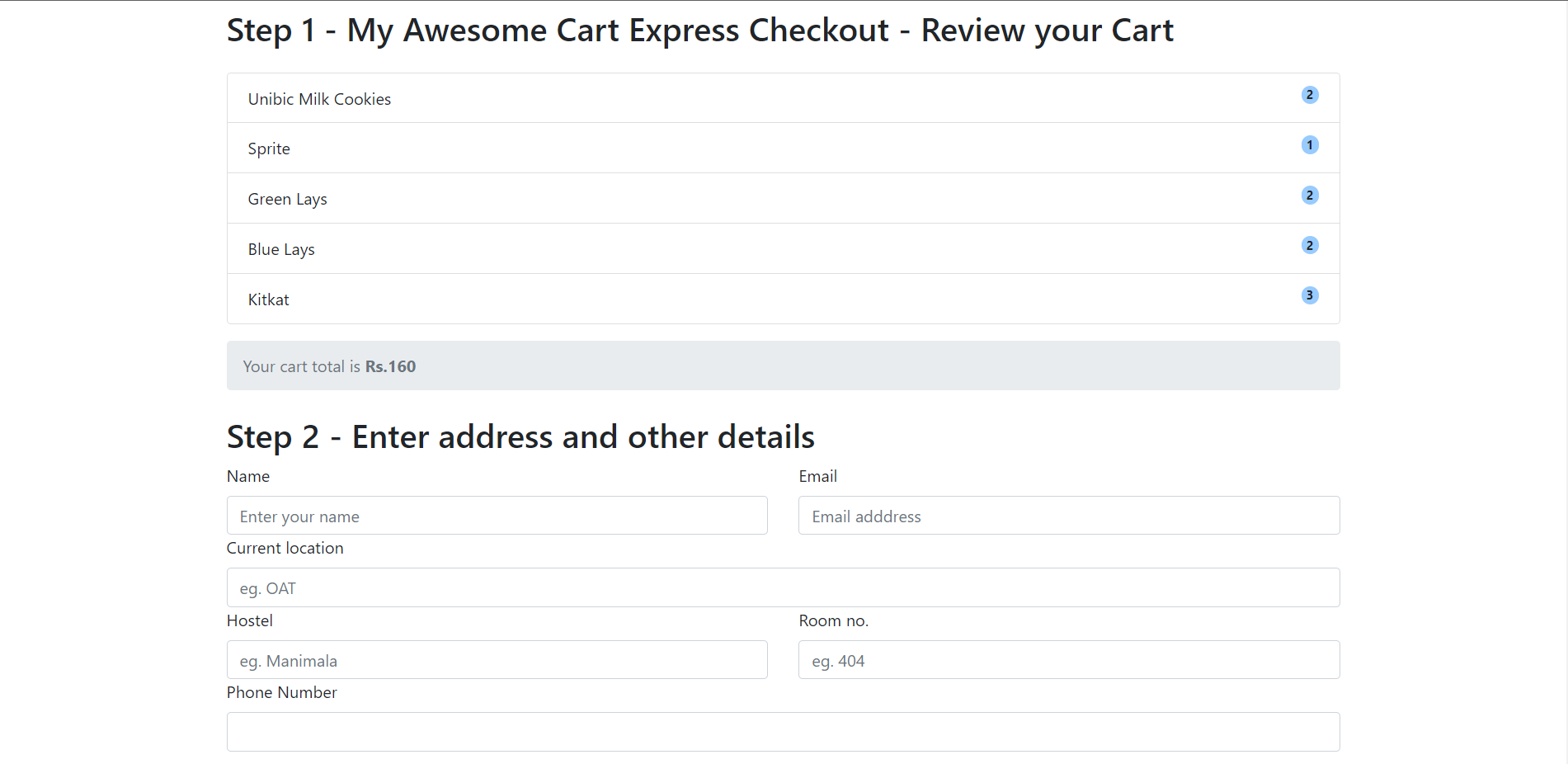Image resolution: width=1568 pixels, height=764 pixels.
Task: Select the Sprite cart item text
Action: (269, 149)
